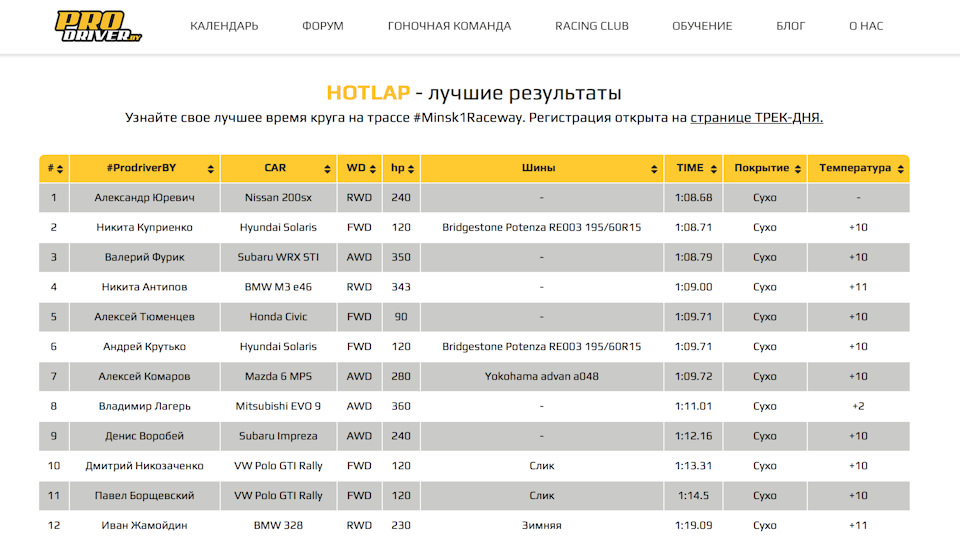Screen dimensions: 960x556
Task: Click the Subaru Impreza cell
Action: click(278, 436)
